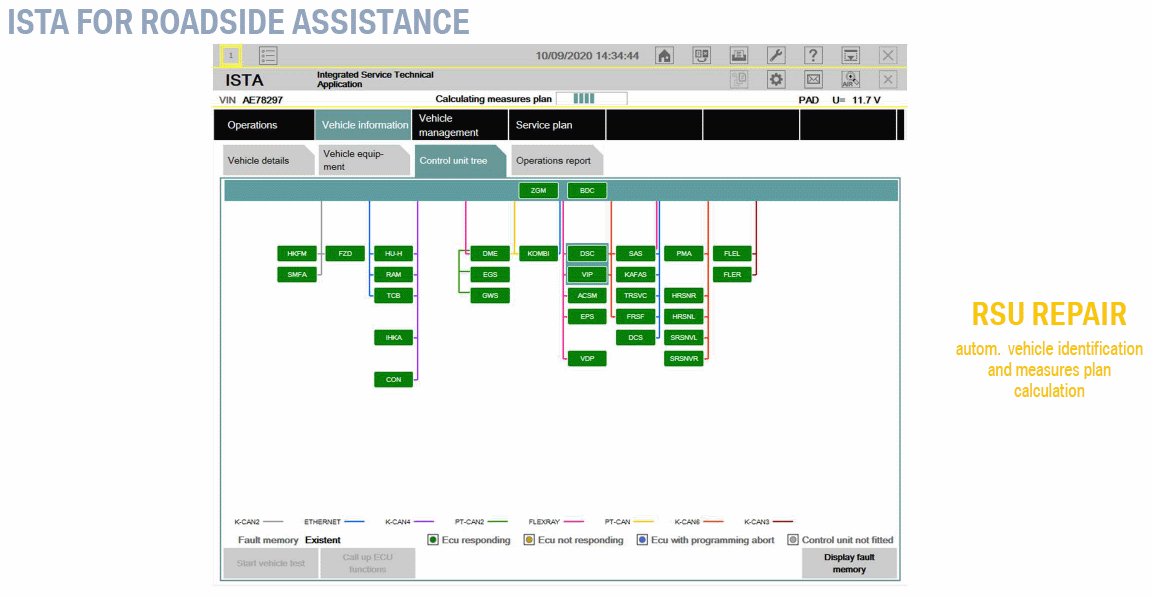Select the DME control unit

(x=490, y=254)
